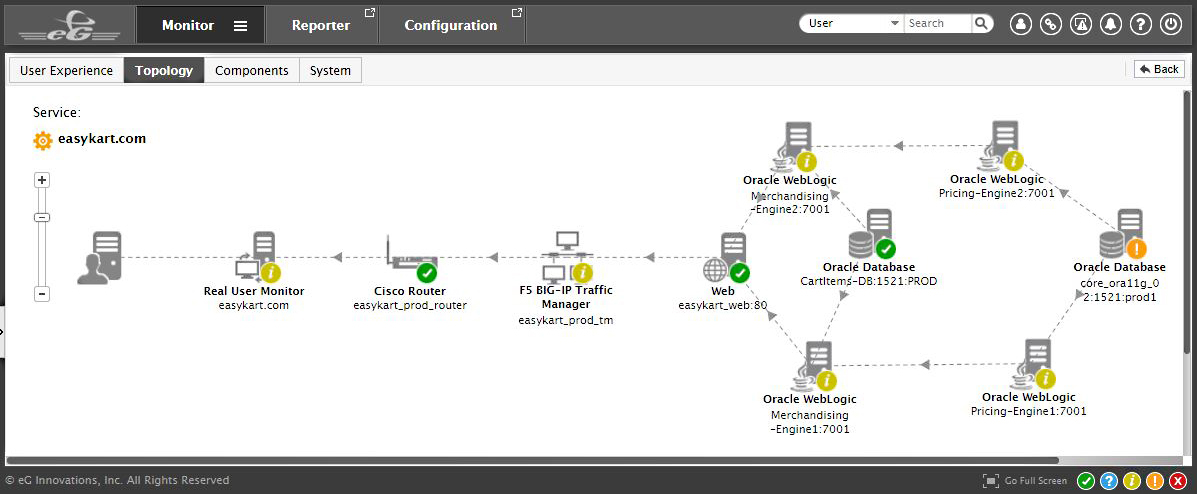Click the Go Full Screen frame icon
The width and height of the screenshot is (1197, 494).
[x=991, y=481]
